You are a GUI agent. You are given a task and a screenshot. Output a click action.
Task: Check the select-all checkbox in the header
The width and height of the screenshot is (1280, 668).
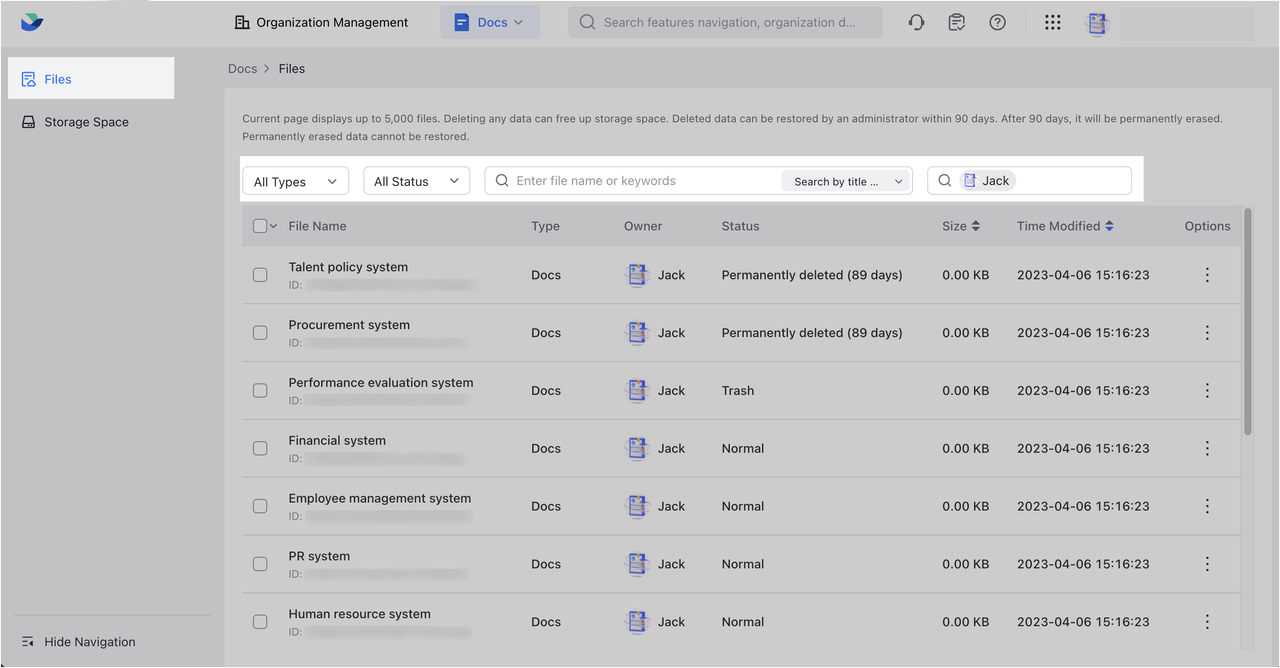pyautogui.click(x=258, y=225)
